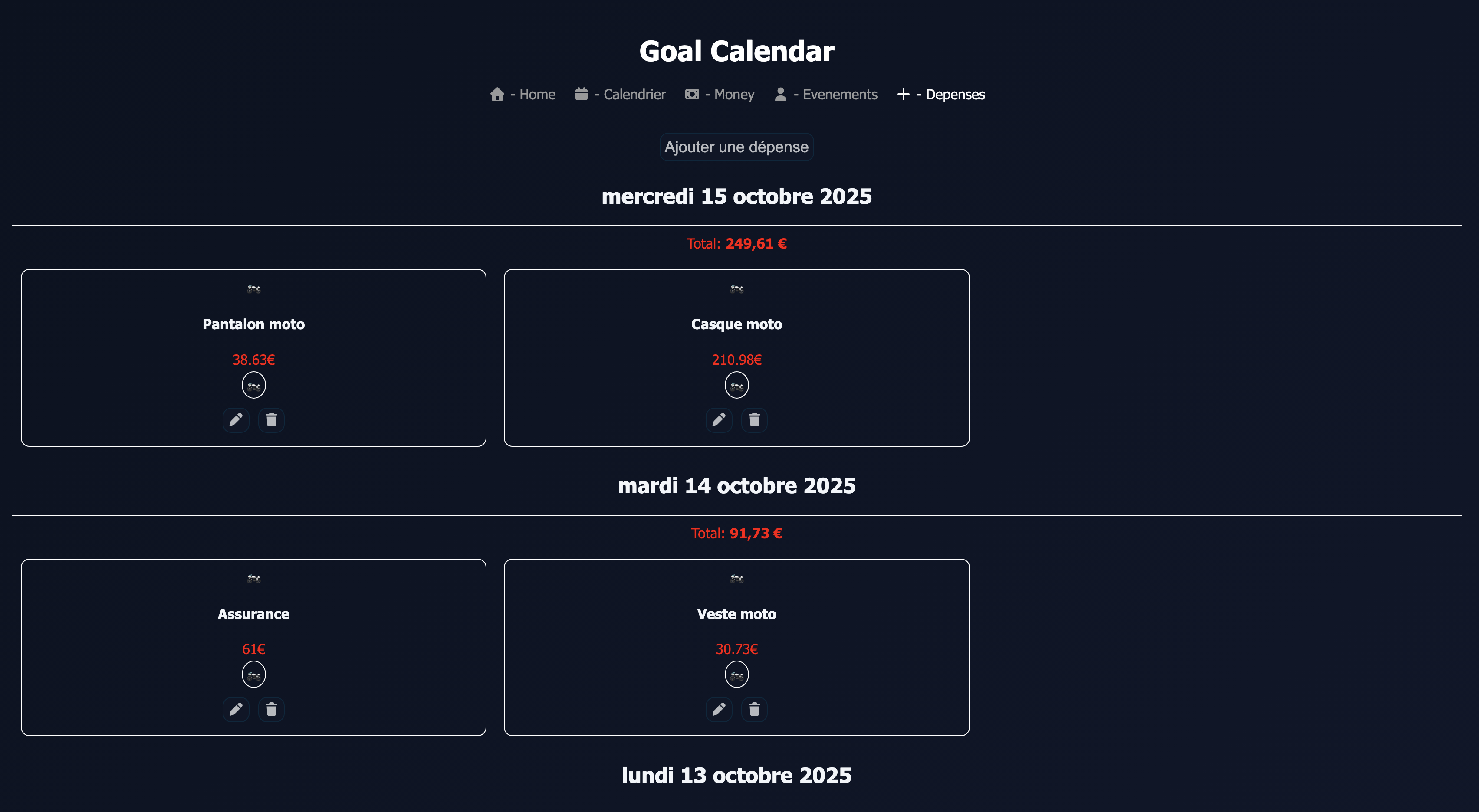This screenshot has width=1479, height=812.
Task: Click pencil icon on Veste moto card
Action: pyautogui.click(x=718, y=710)
